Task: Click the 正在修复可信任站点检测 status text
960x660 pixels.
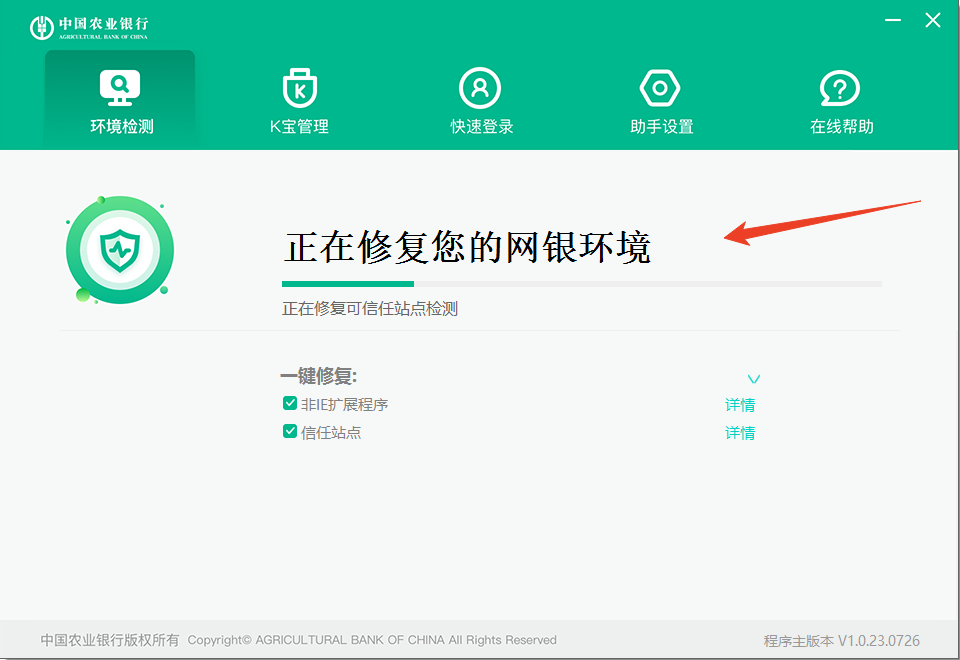Action: [x=370, y=309]
